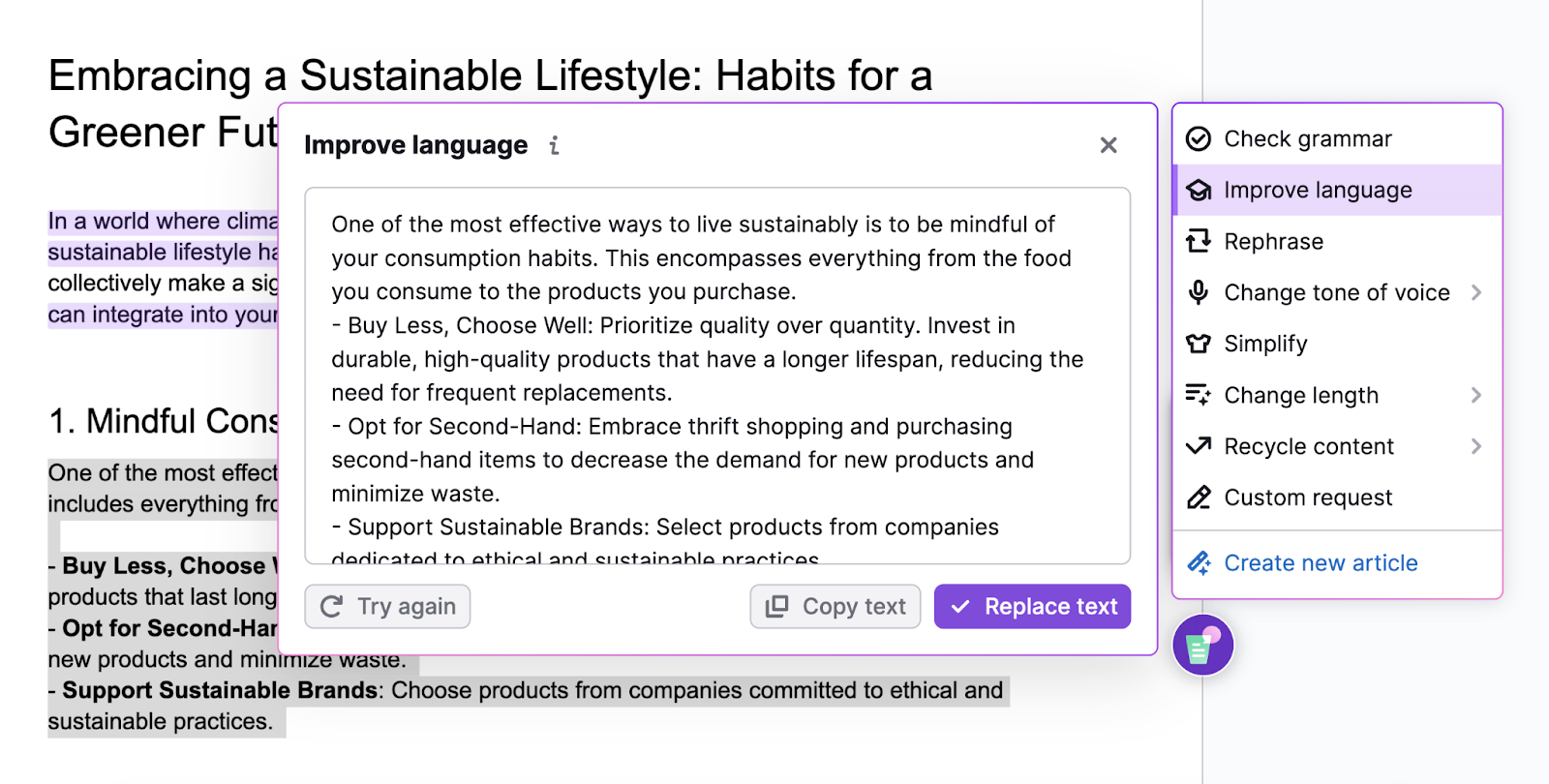Click the Simplify crown icon
1549x784 pixels.
(x=1200, y=344)
